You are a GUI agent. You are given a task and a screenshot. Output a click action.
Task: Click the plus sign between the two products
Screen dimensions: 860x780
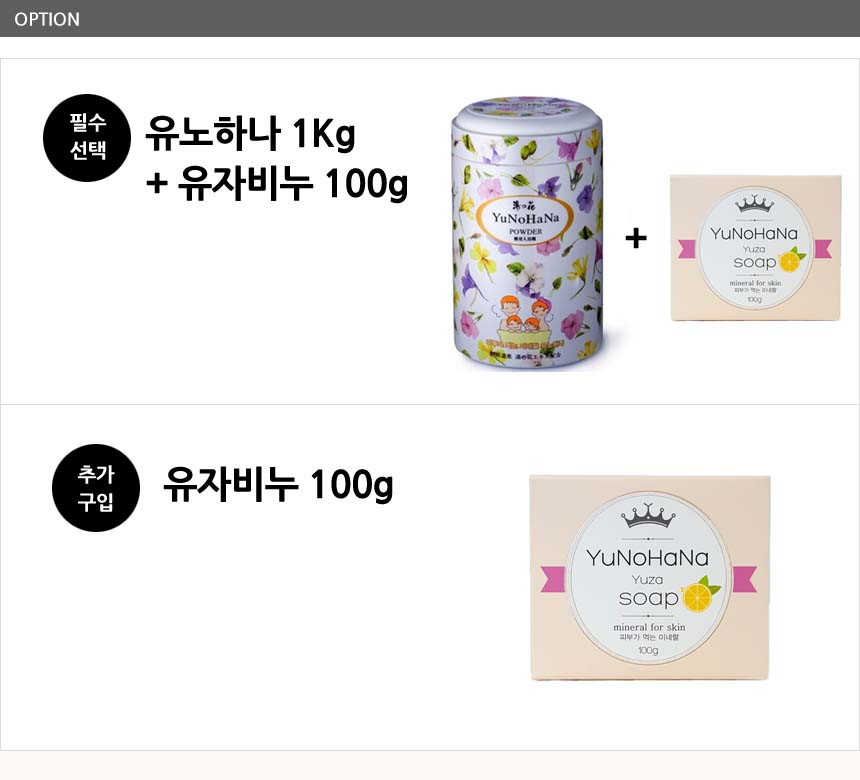pyautogui.click(x=636, y=239)
